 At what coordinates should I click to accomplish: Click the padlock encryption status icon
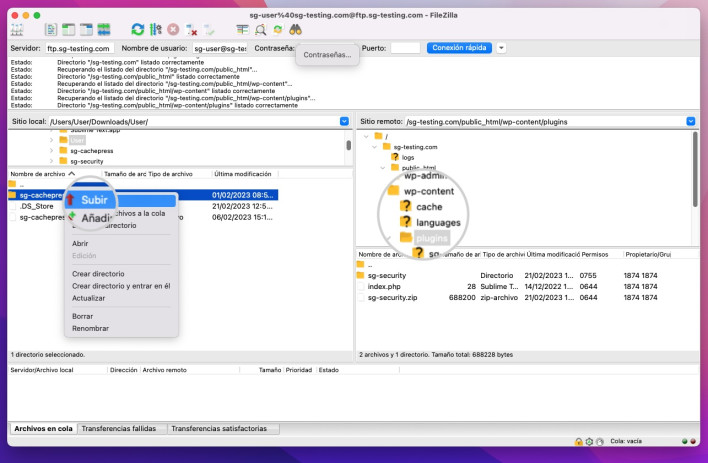pos(578,441)
